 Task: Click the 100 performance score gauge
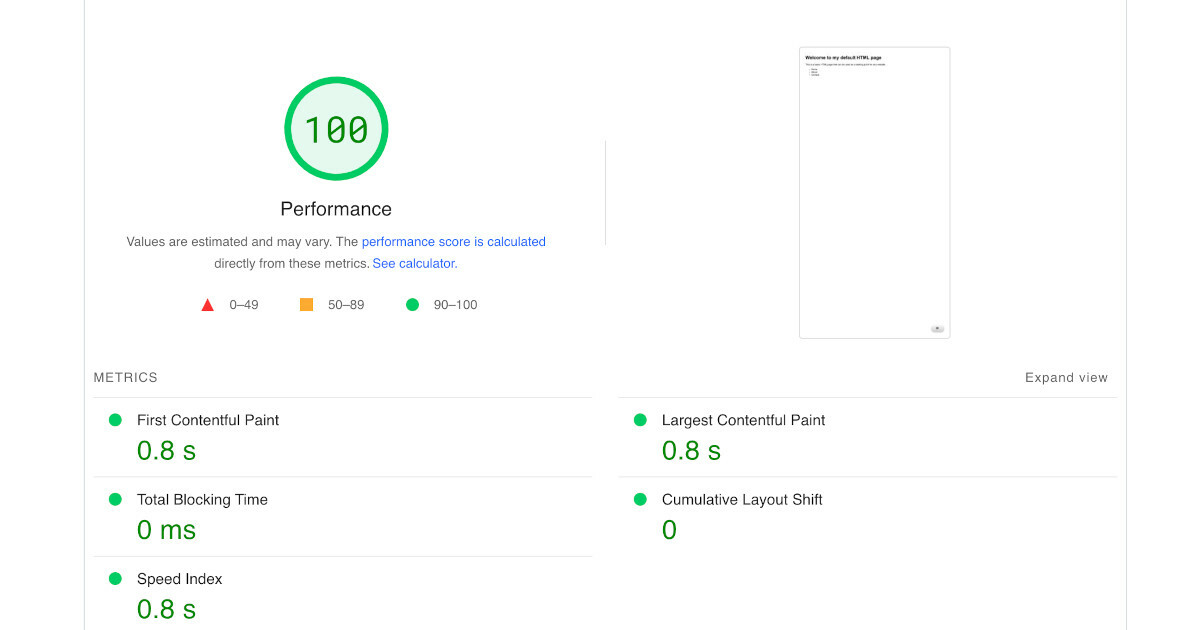[336, 128]
